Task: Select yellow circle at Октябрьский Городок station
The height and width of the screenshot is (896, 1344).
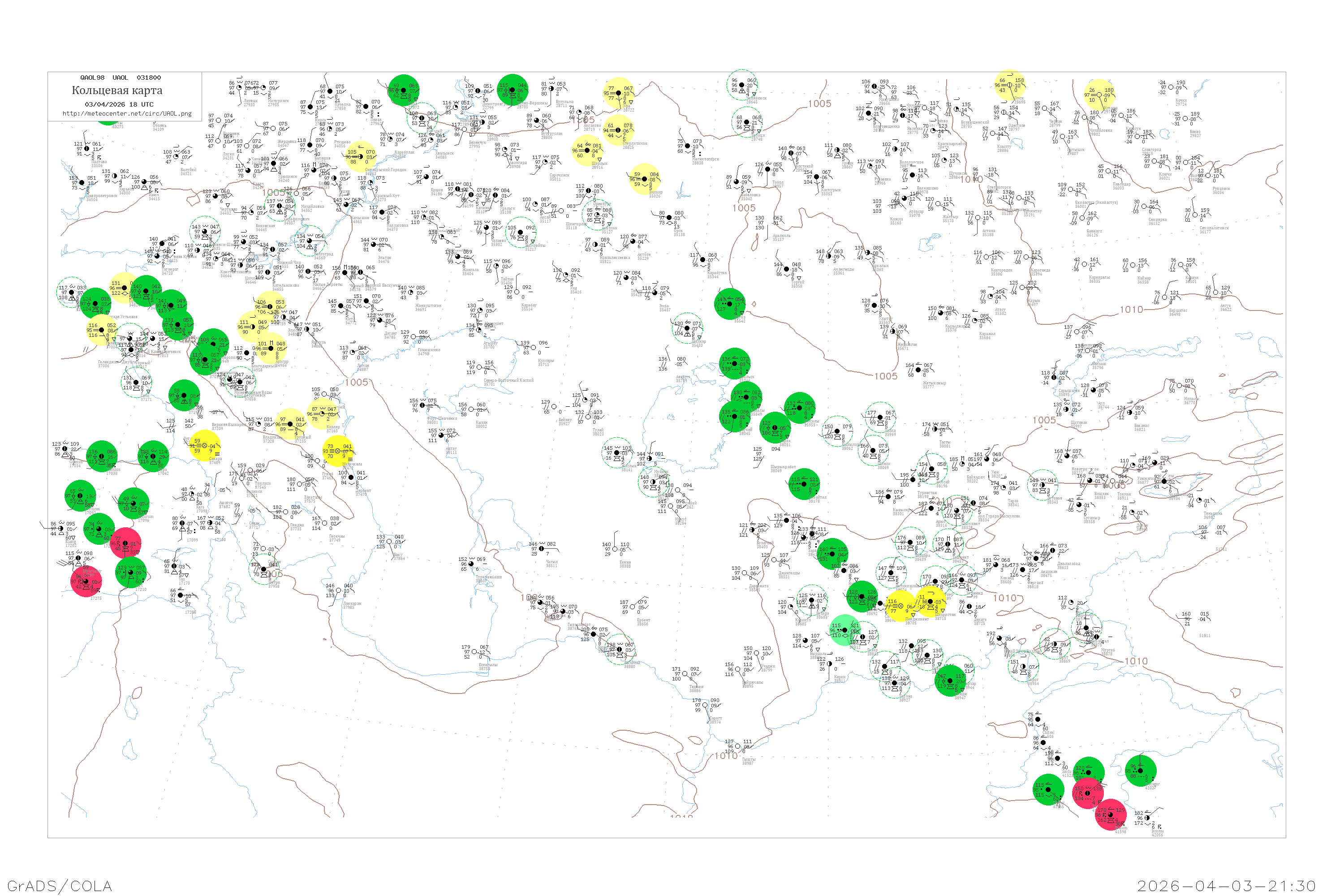Action: coord(361,156)
